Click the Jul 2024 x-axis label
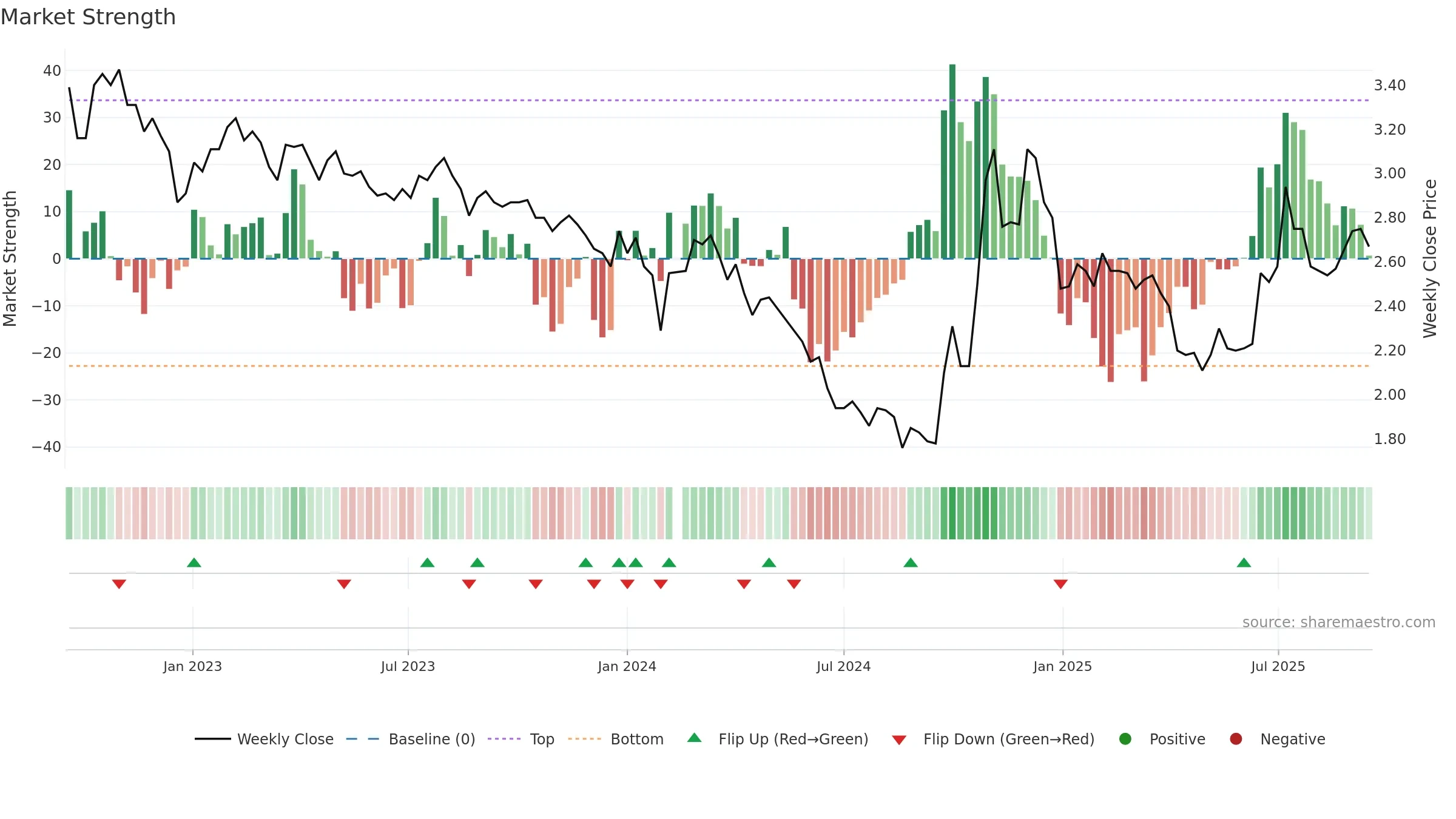This screenshot has height=819, width=1456. point(843,666)
